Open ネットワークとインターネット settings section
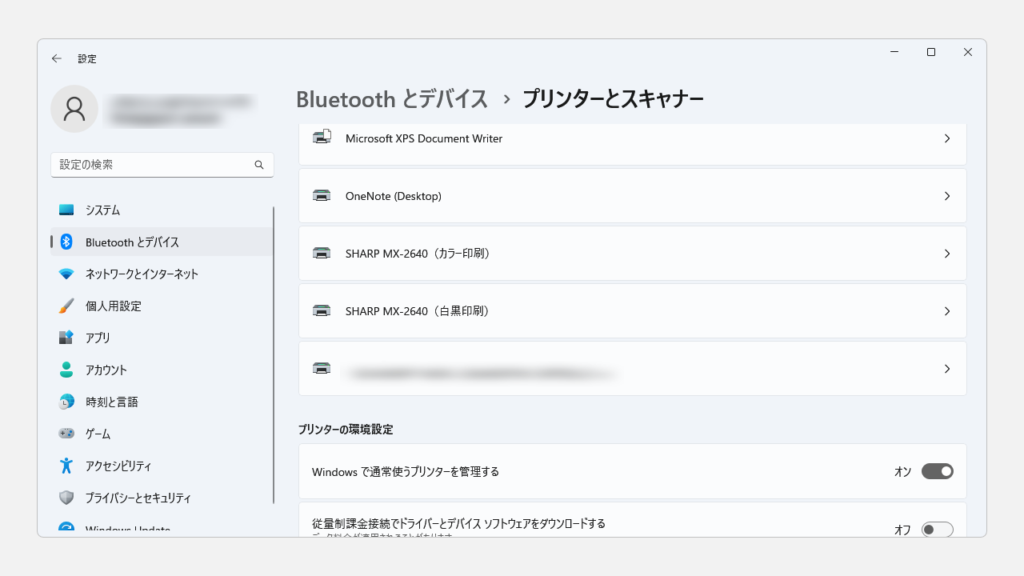 pos(141,274)
